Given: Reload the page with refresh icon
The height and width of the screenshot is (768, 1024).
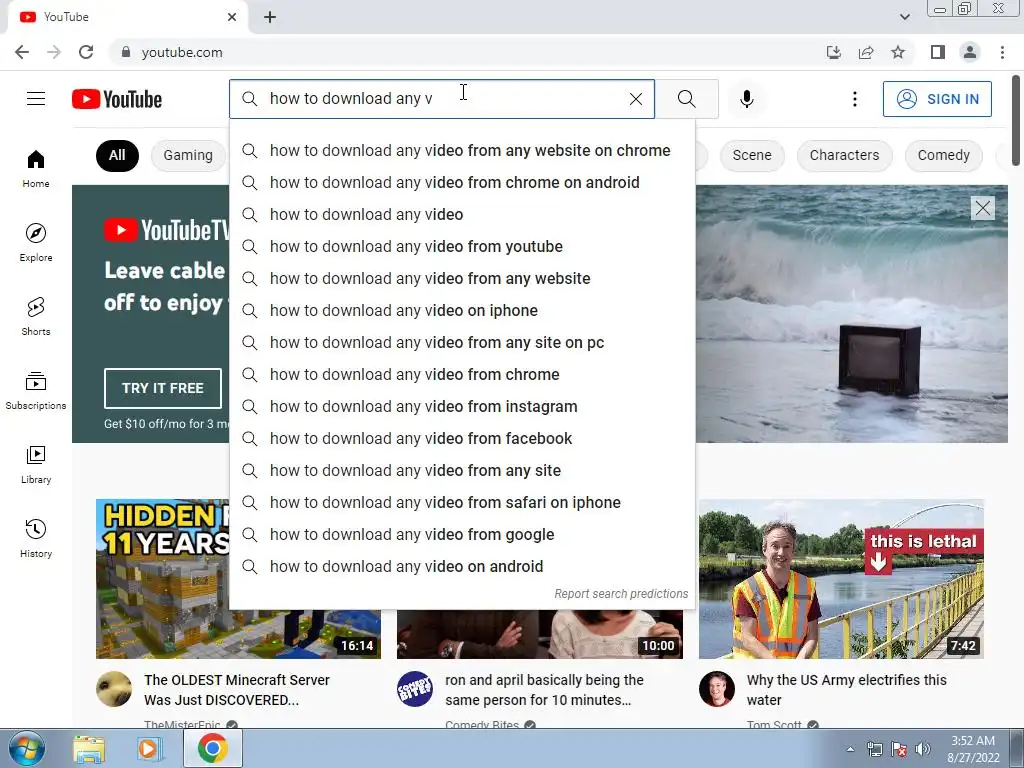Looking at the screenshot, I should click(x=86, y=52).
